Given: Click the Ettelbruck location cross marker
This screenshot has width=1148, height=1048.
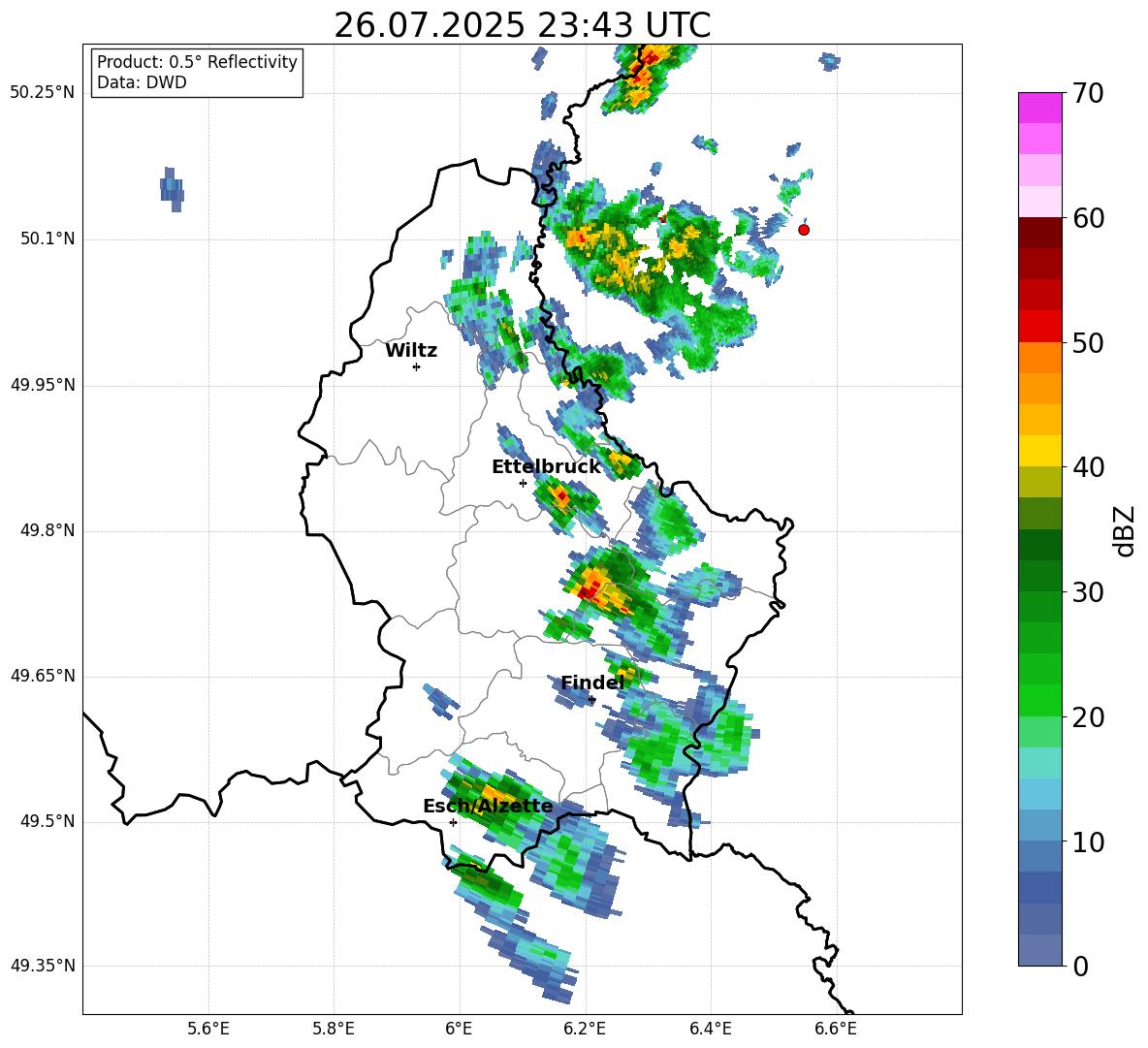Looking at the screenshot, I should (523, 483).
